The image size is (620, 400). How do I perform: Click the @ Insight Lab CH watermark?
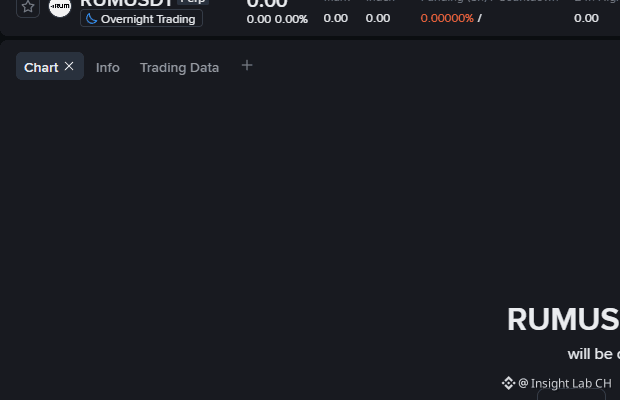[565, 383]
